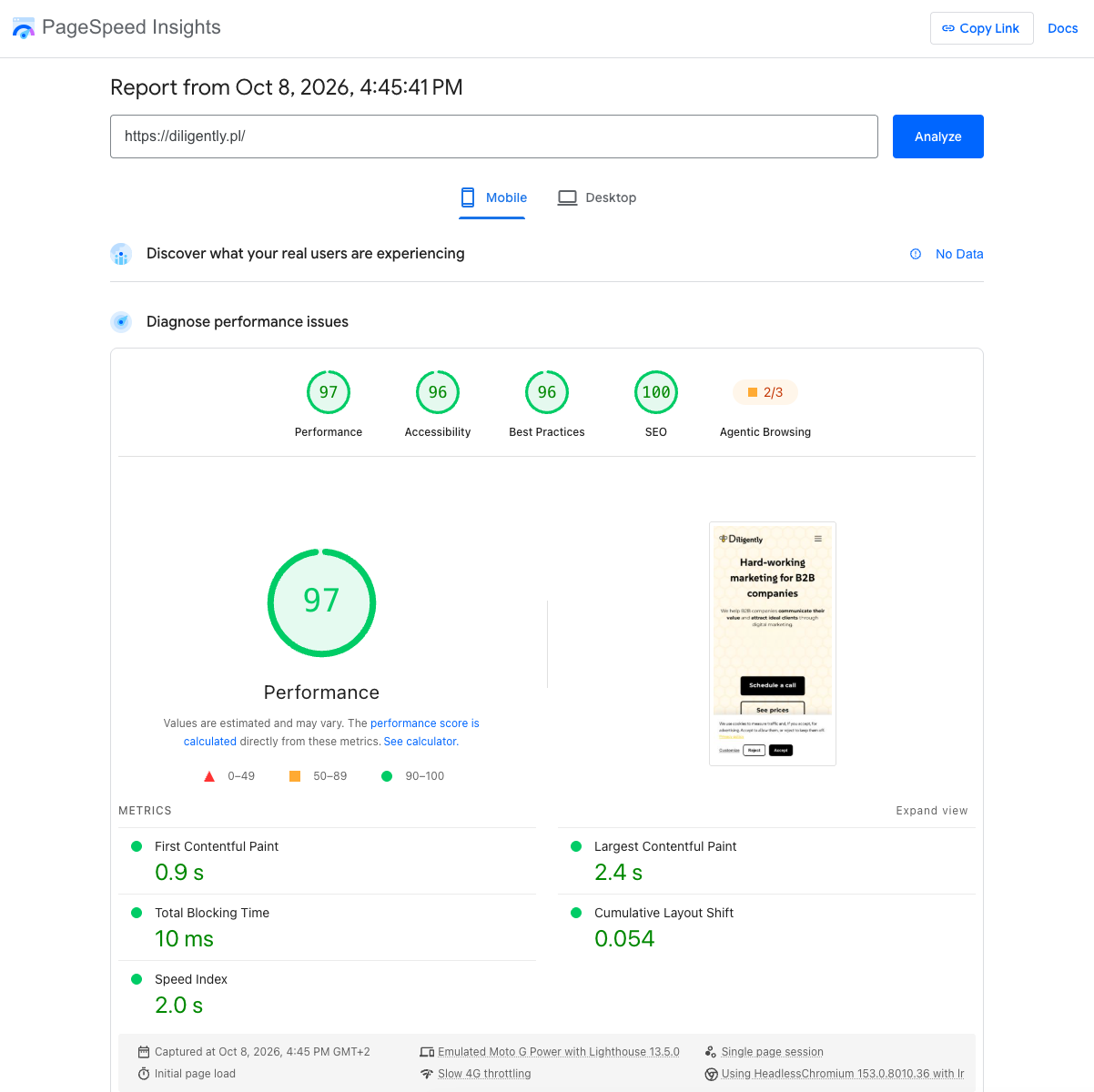
Task: Click the 2.4 s Largest Contentful Paint value
Action: (x=618, y=873)
